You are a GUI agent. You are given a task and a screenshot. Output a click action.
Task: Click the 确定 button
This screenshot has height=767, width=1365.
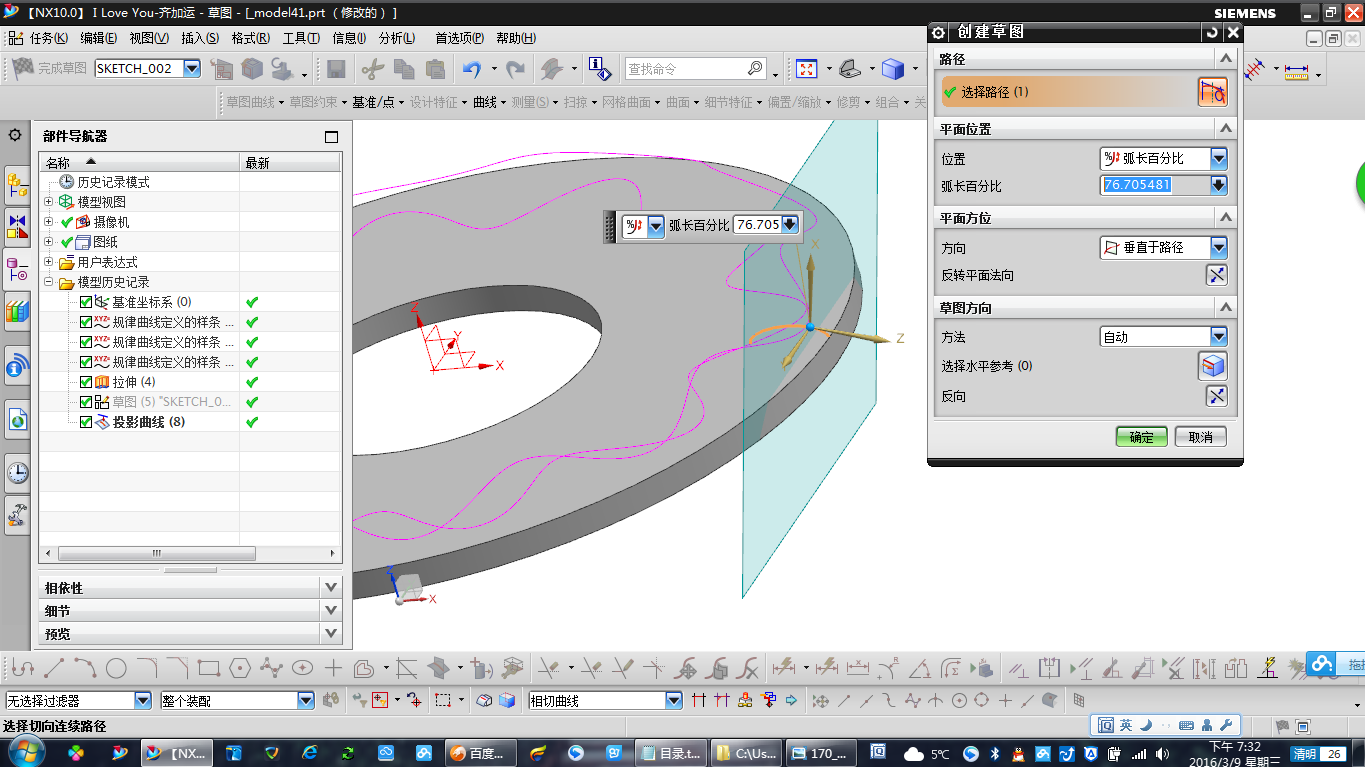1141,437
